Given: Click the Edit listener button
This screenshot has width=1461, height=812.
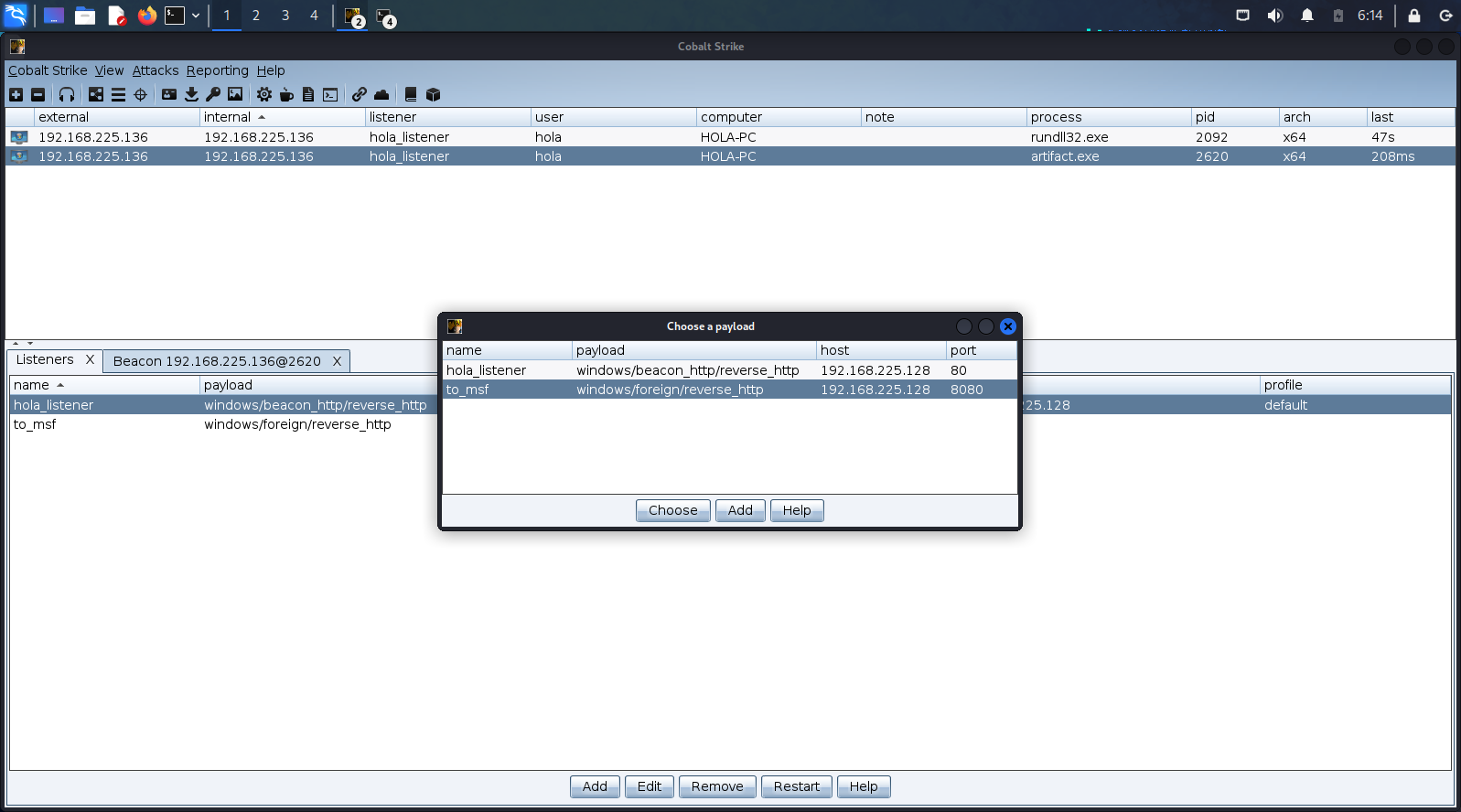Looking at the screenshot, I should 650,786.
